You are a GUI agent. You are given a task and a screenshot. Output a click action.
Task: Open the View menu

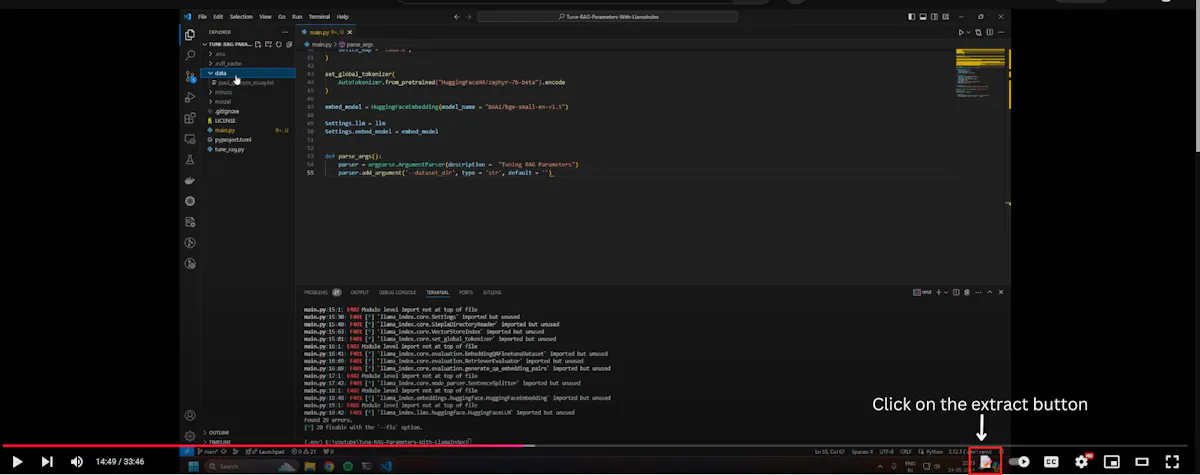tap(265, 17)
